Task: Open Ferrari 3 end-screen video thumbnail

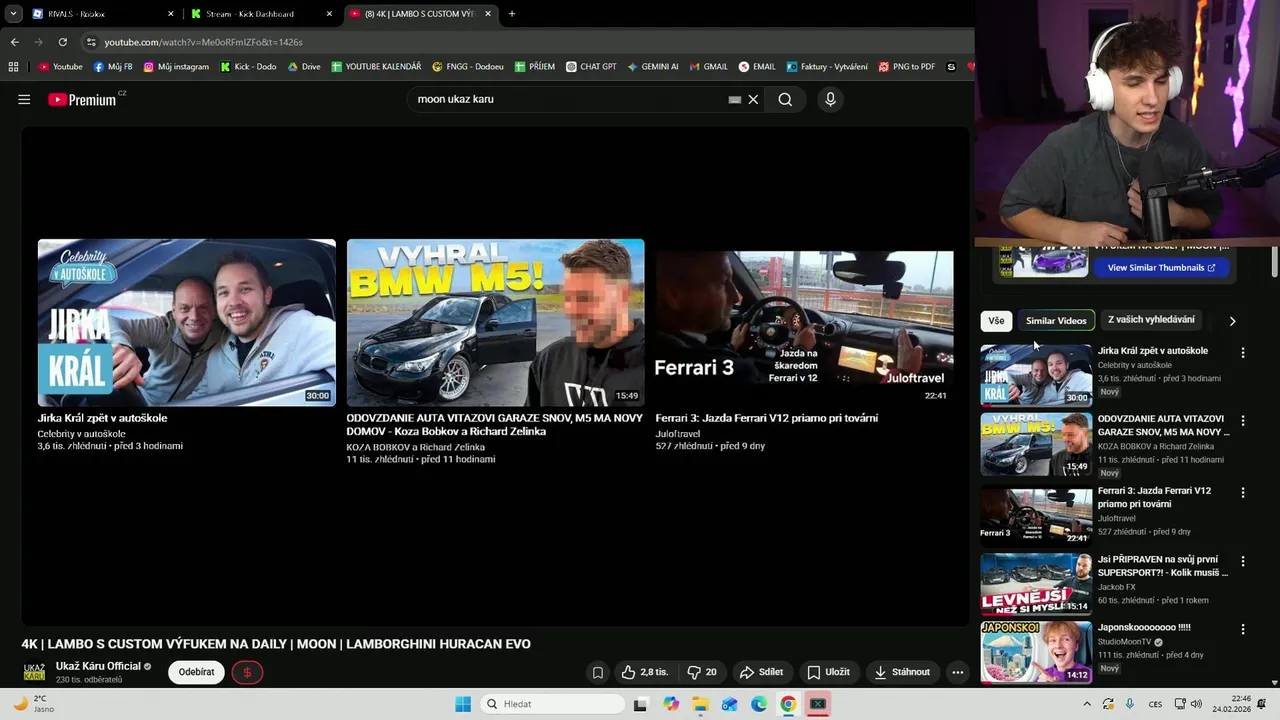Action: (x=804, y=322)
